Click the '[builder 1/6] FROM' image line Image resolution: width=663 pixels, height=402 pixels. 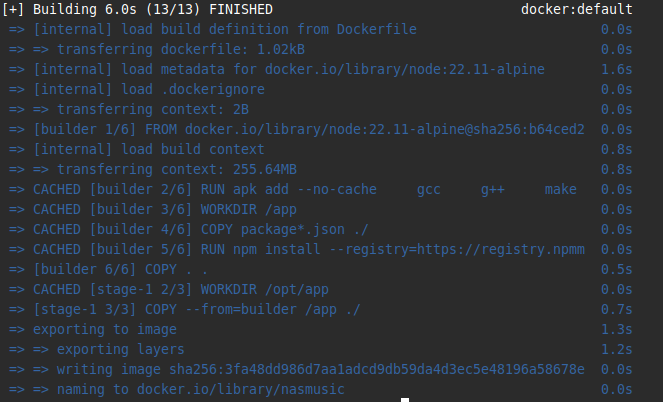point(308,128)
